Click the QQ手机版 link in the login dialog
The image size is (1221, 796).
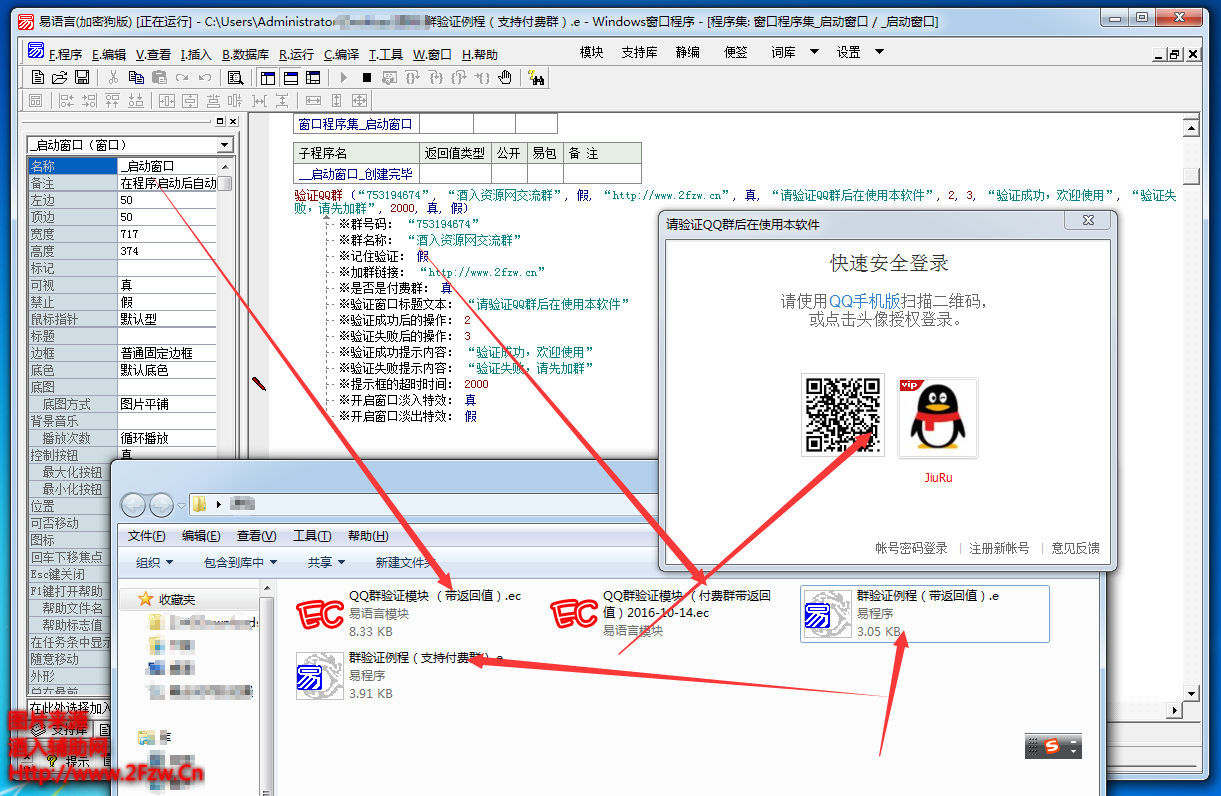865,301
